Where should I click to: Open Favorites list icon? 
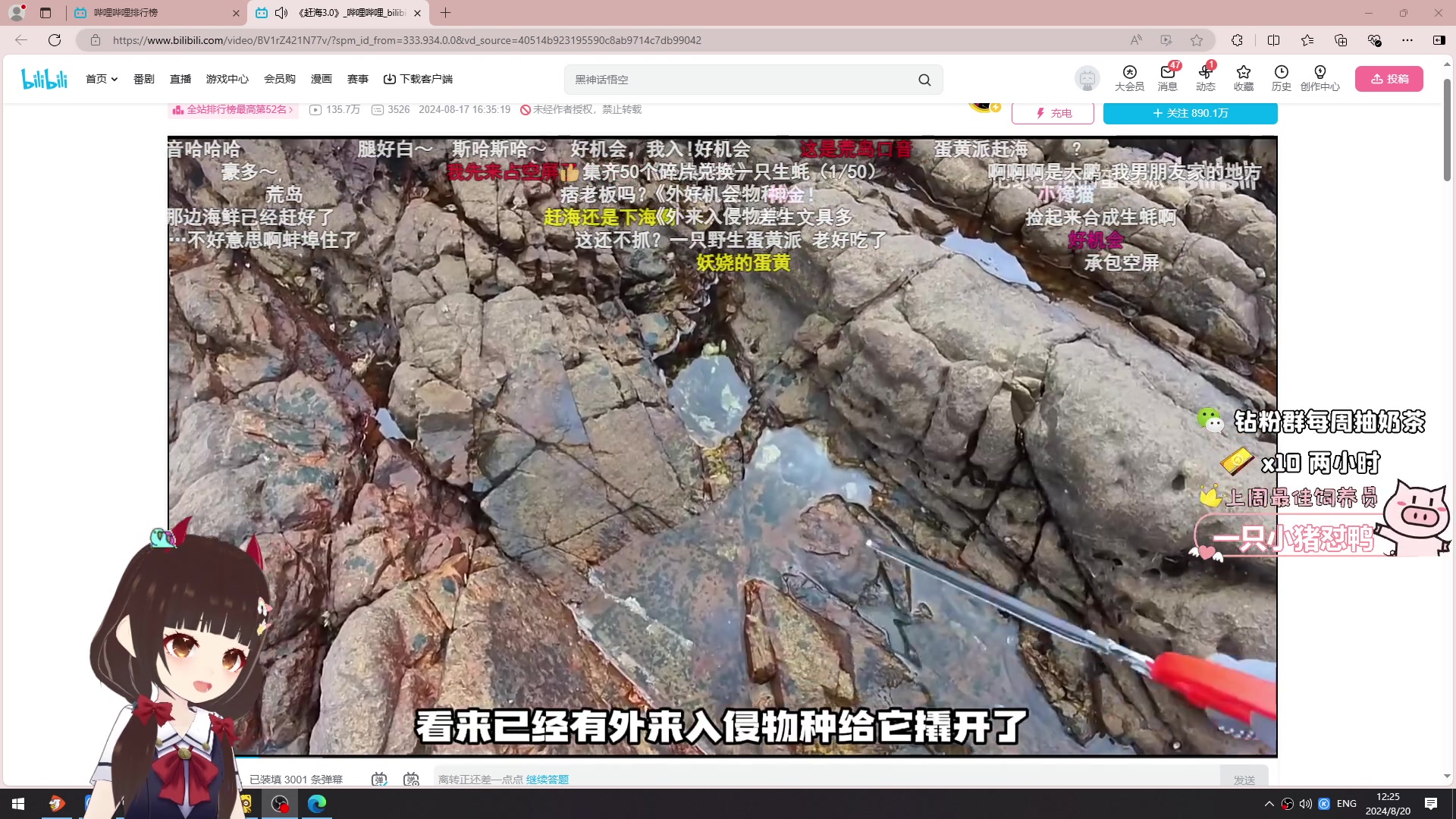1307,40
